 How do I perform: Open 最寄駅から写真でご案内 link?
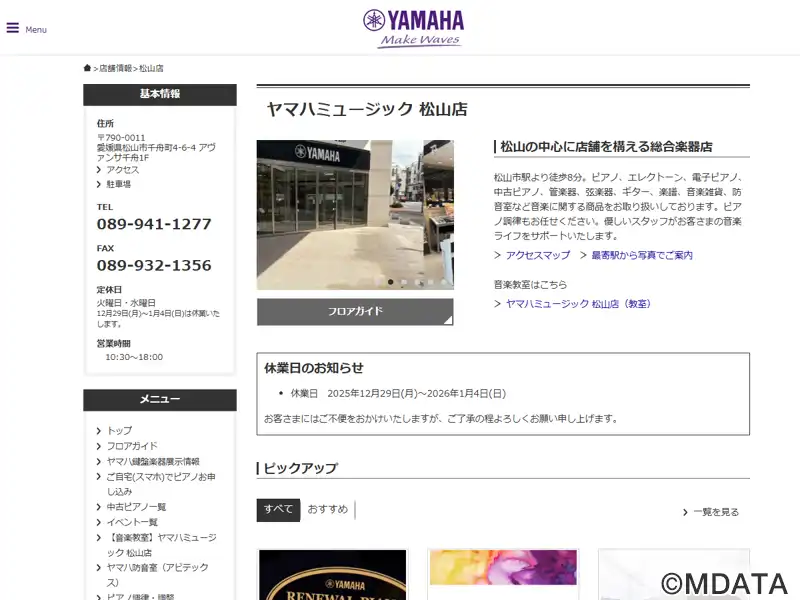(x=641, y=256)
